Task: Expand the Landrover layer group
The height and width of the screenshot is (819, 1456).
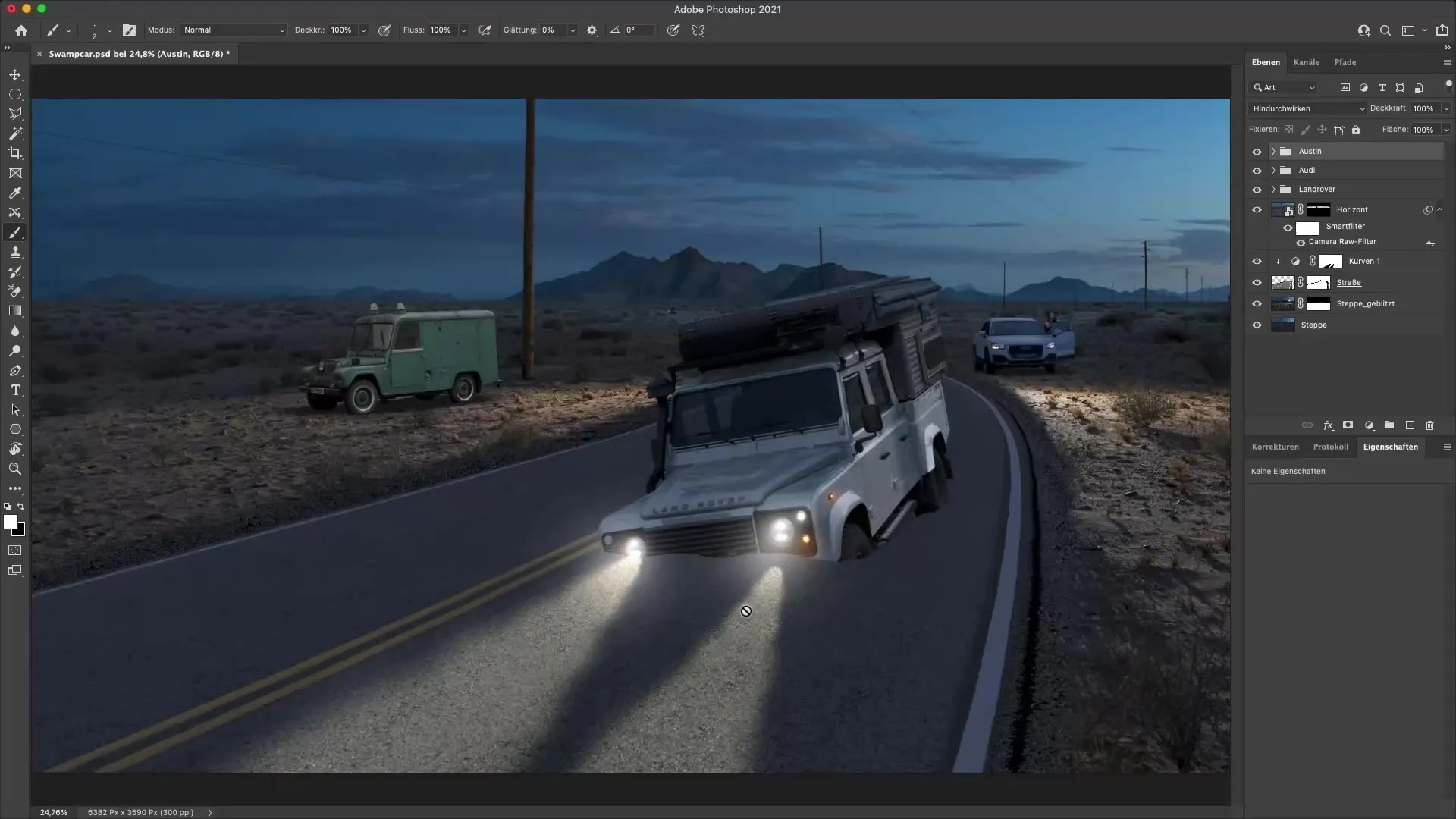Action: [x=1272, y=190]
